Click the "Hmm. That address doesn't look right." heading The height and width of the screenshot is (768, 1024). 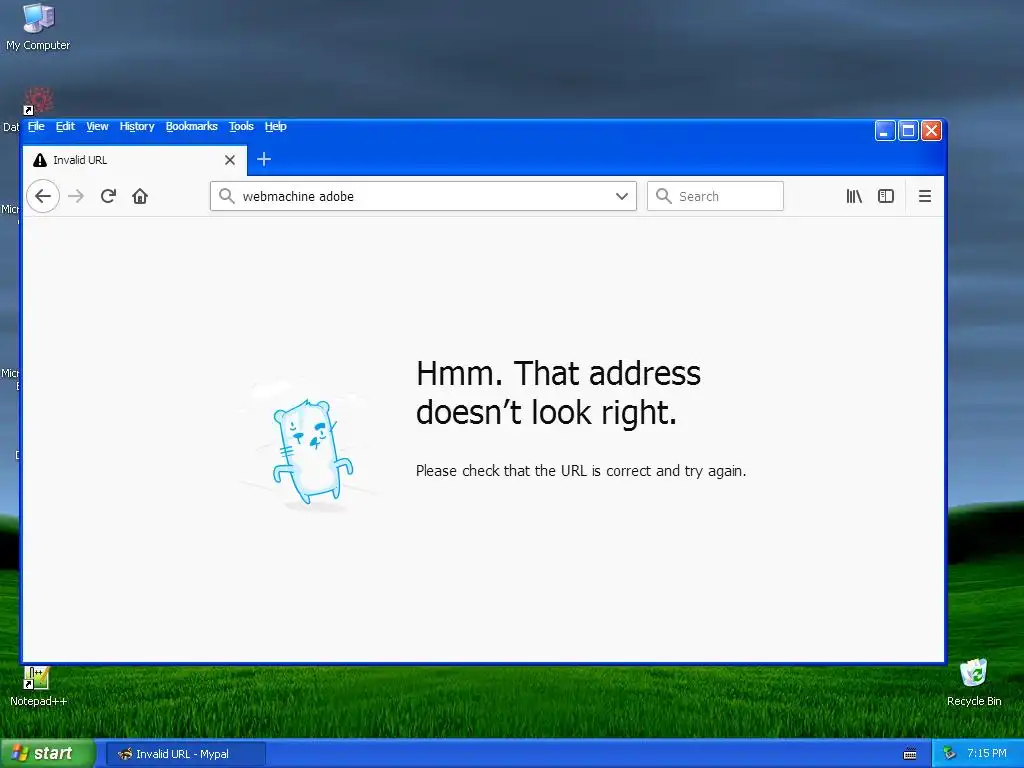pyautogui.click(x=558, y=392)
